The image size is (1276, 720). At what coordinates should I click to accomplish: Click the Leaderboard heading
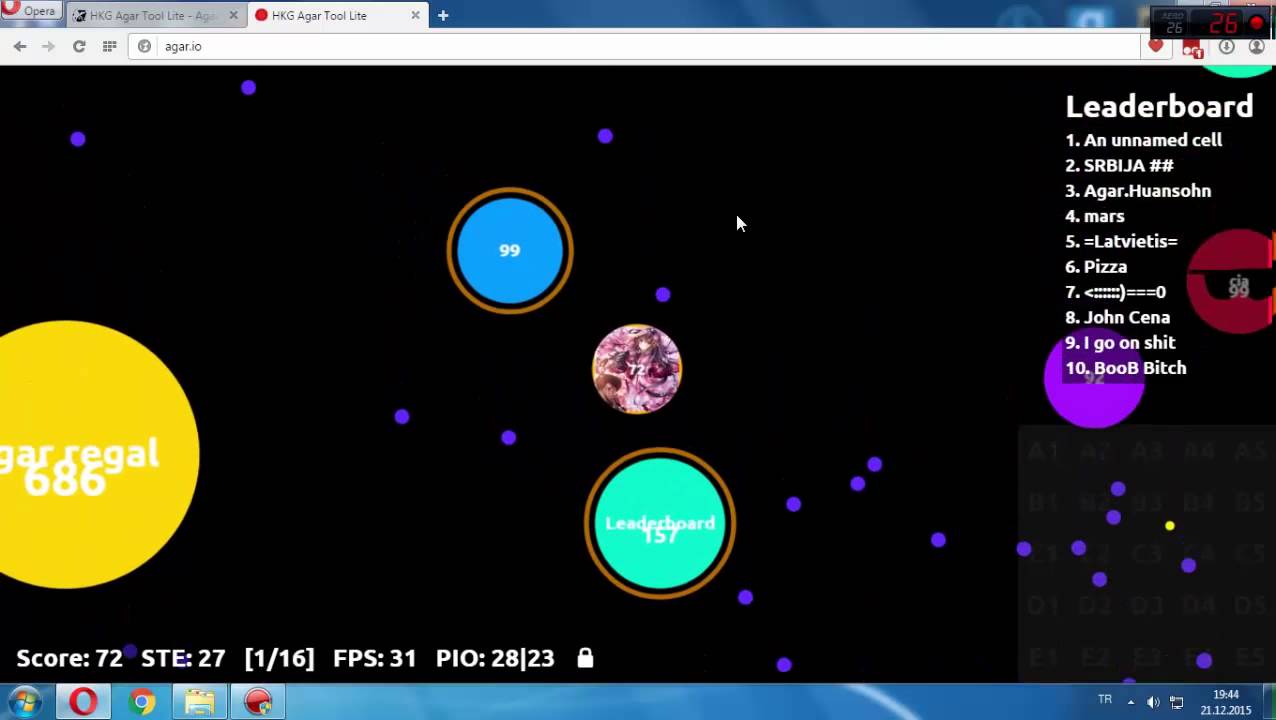1159,106
